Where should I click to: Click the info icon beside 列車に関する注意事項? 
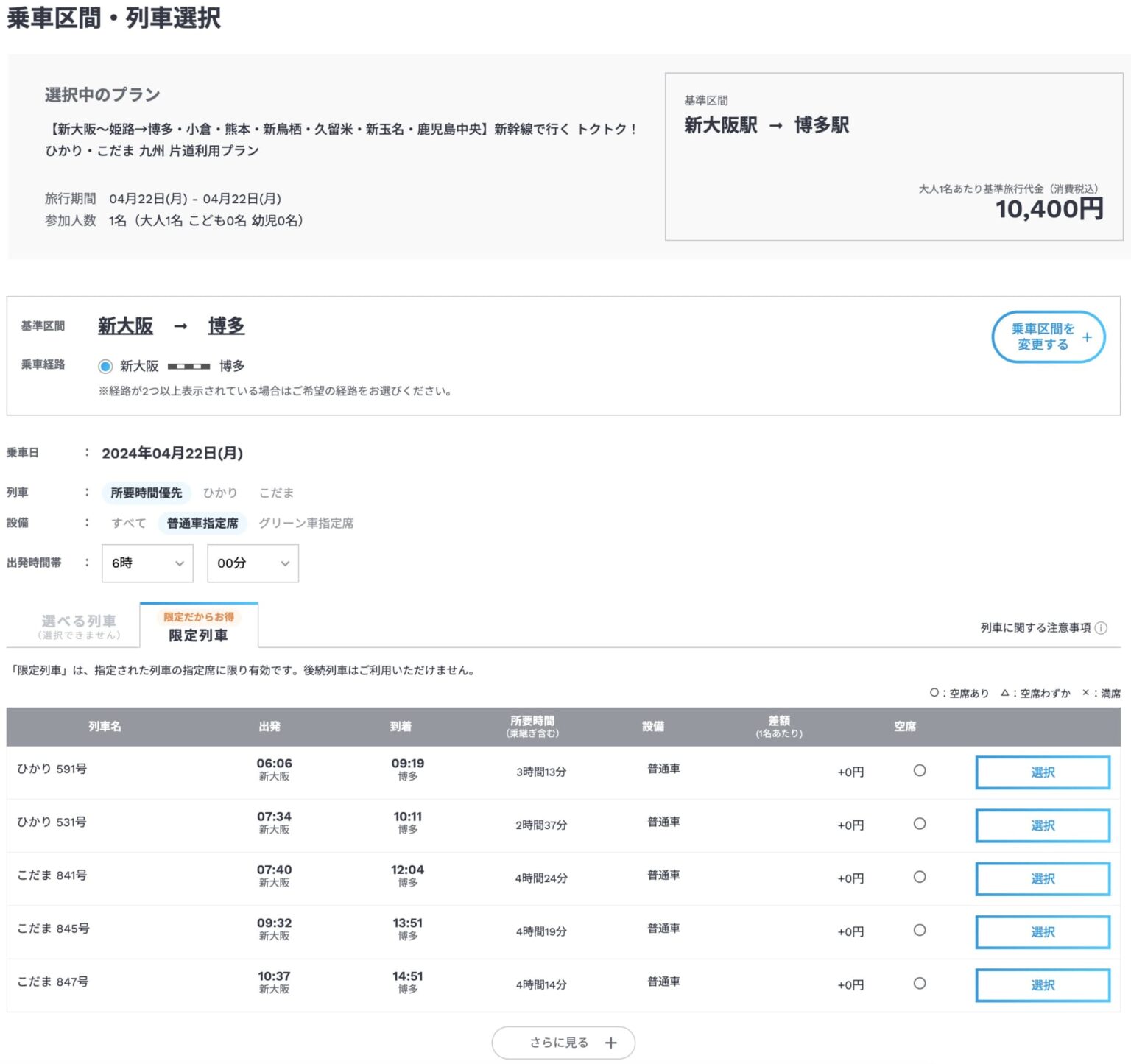(1101, 628)
